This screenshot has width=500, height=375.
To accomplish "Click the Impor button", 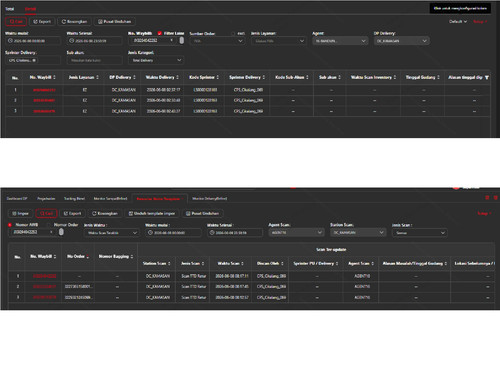I will pos(20,213).
